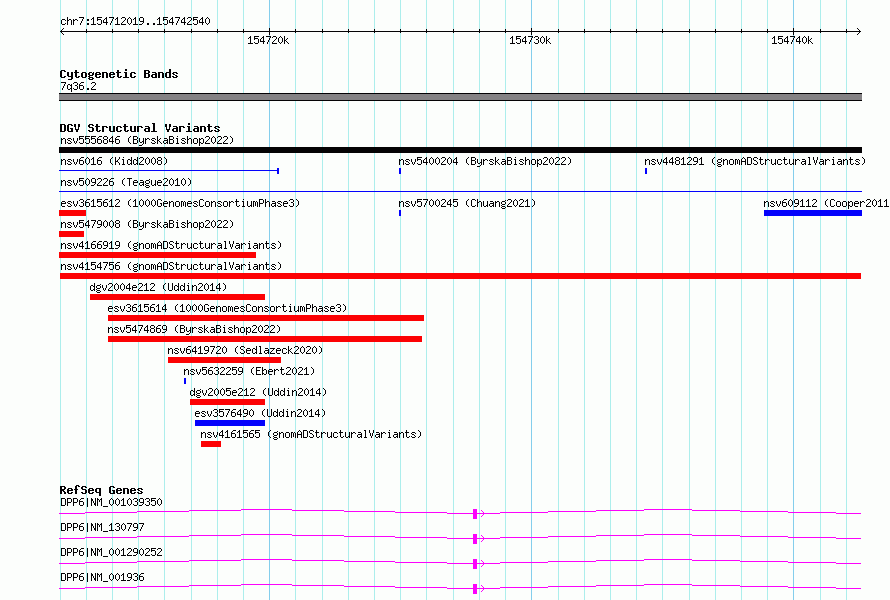Open variant nsv4161565 (gnomADStructuralVariants)
This screenshot has width=890, height=600.
[x=311, y=434]
